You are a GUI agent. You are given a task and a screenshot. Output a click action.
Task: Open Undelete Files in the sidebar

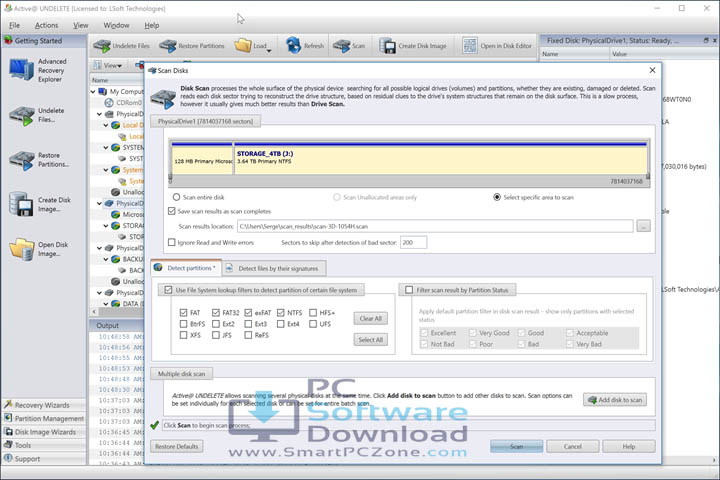point(38,115)
